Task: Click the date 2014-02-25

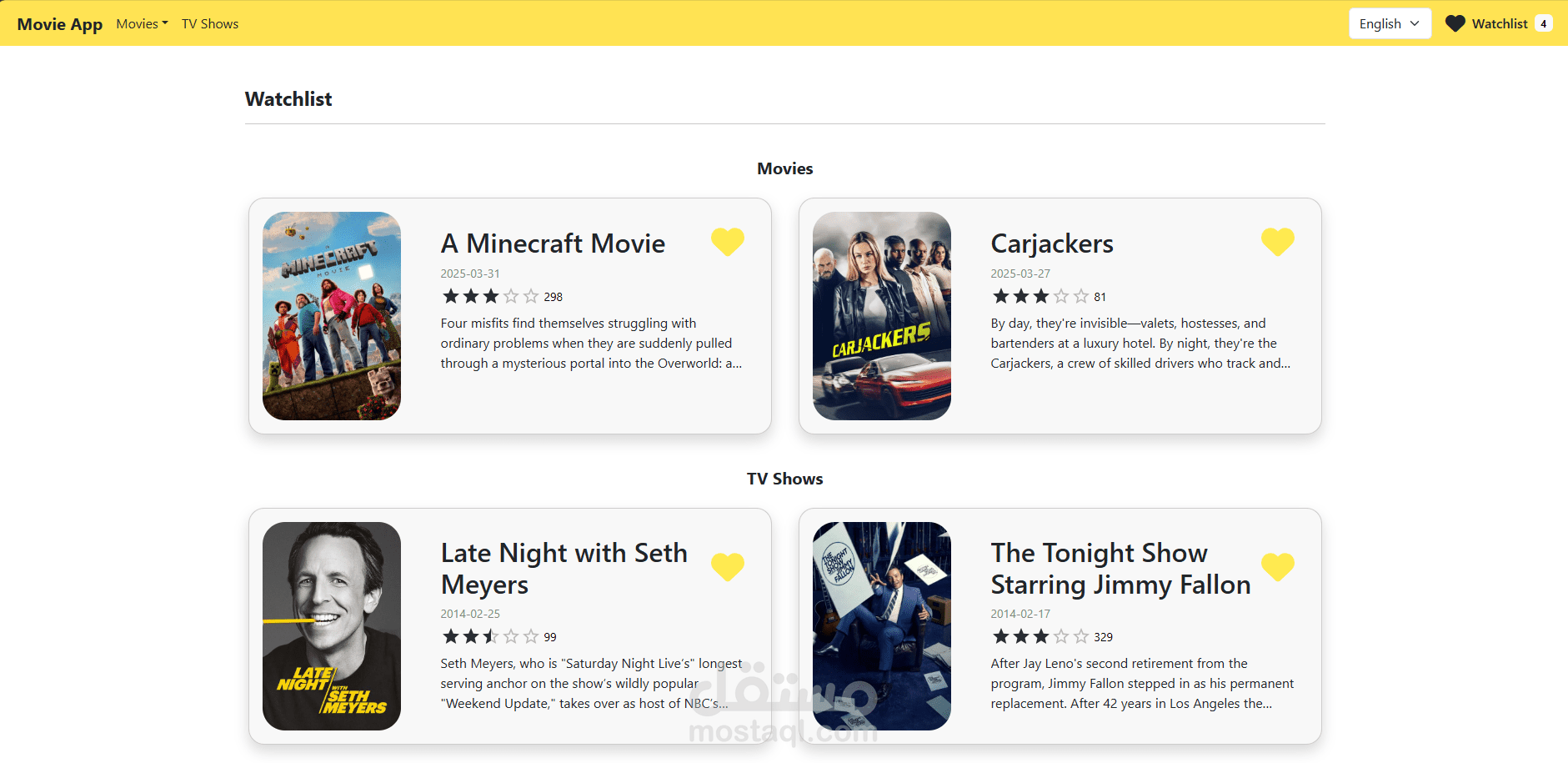Action: tap(470, 614)
